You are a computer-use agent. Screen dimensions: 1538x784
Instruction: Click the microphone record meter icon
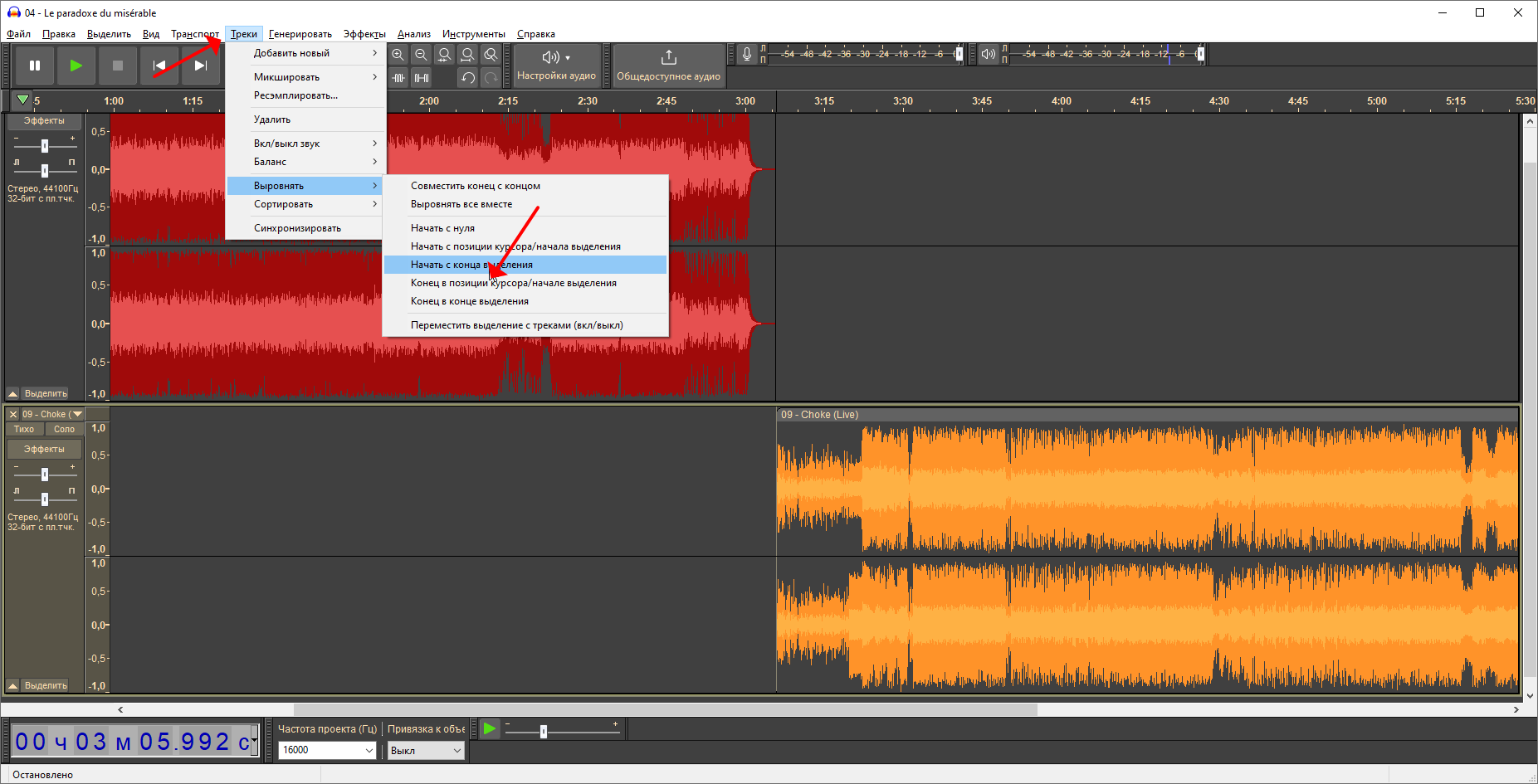click(x=747, y=54)
